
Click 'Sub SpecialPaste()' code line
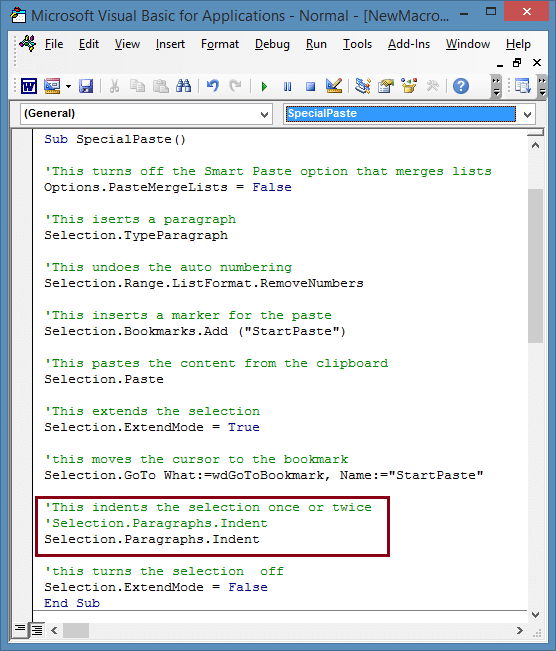(115, 139)
